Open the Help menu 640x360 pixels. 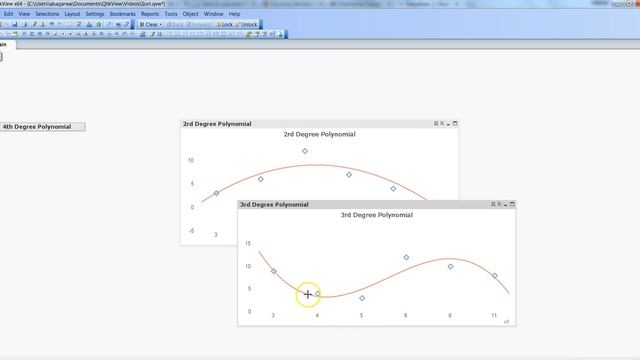[x=234, y=14]
